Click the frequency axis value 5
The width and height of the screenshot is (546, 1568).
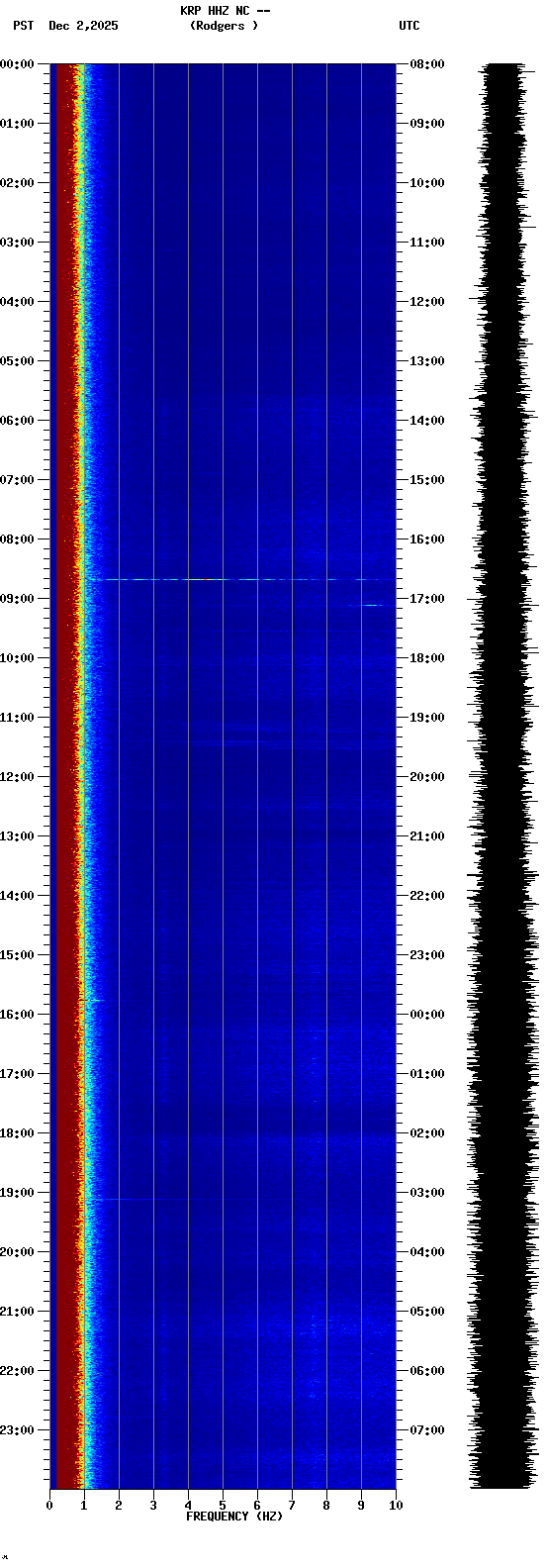(x=223, y=1506)
